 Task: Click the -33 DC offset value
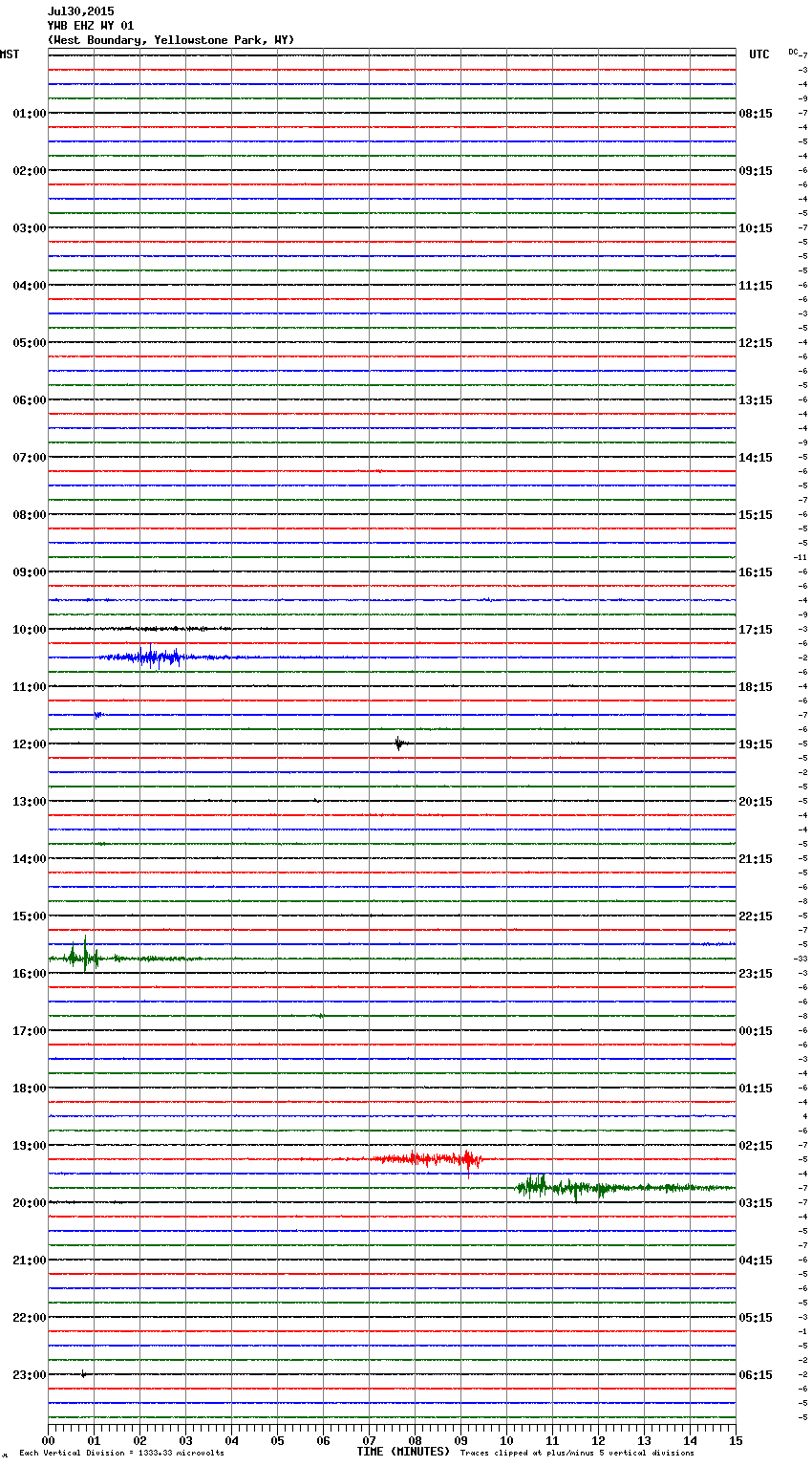pyautogui.click(x=801, y=959)
